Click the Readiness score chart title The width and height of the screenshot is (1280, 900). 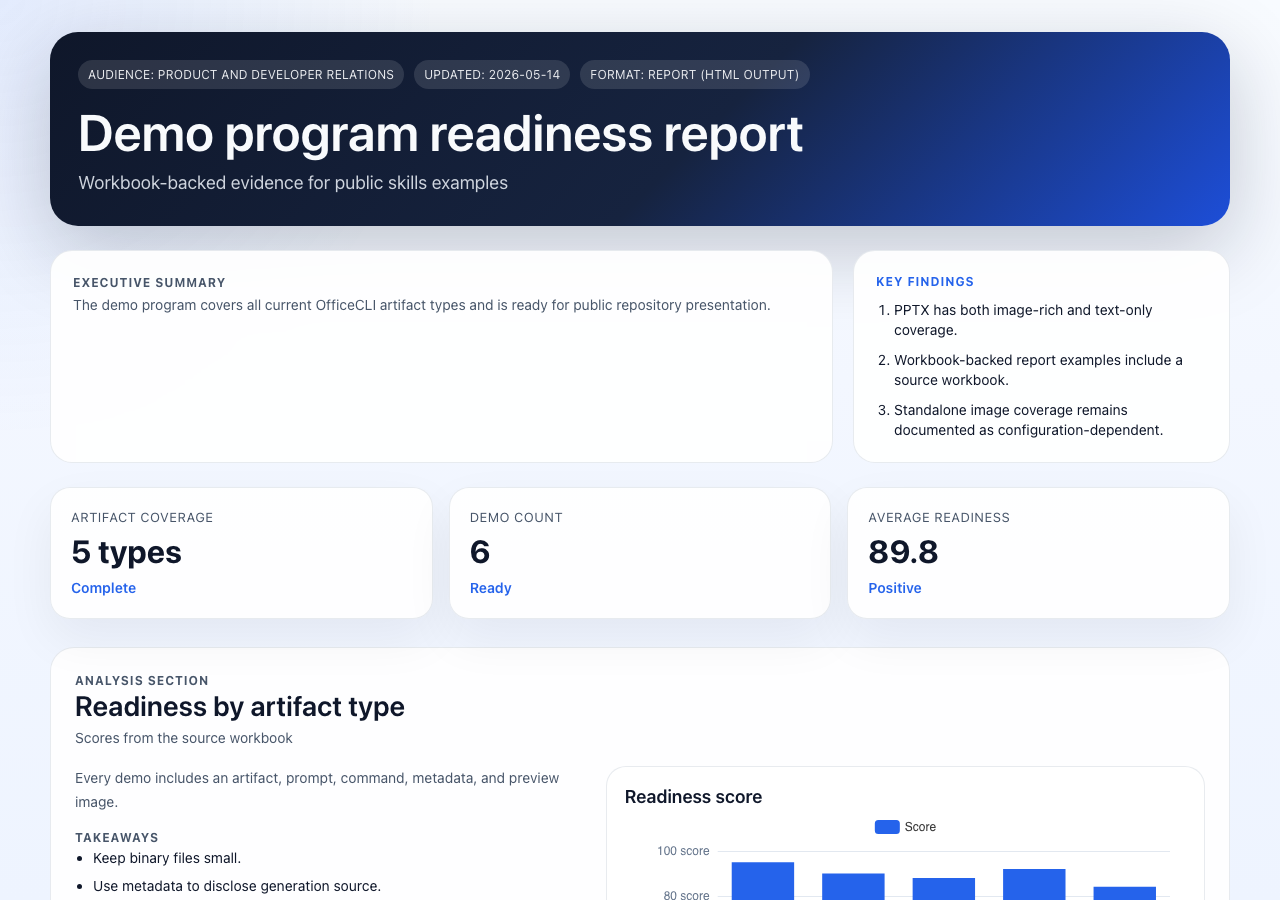(x=694, y=797)
